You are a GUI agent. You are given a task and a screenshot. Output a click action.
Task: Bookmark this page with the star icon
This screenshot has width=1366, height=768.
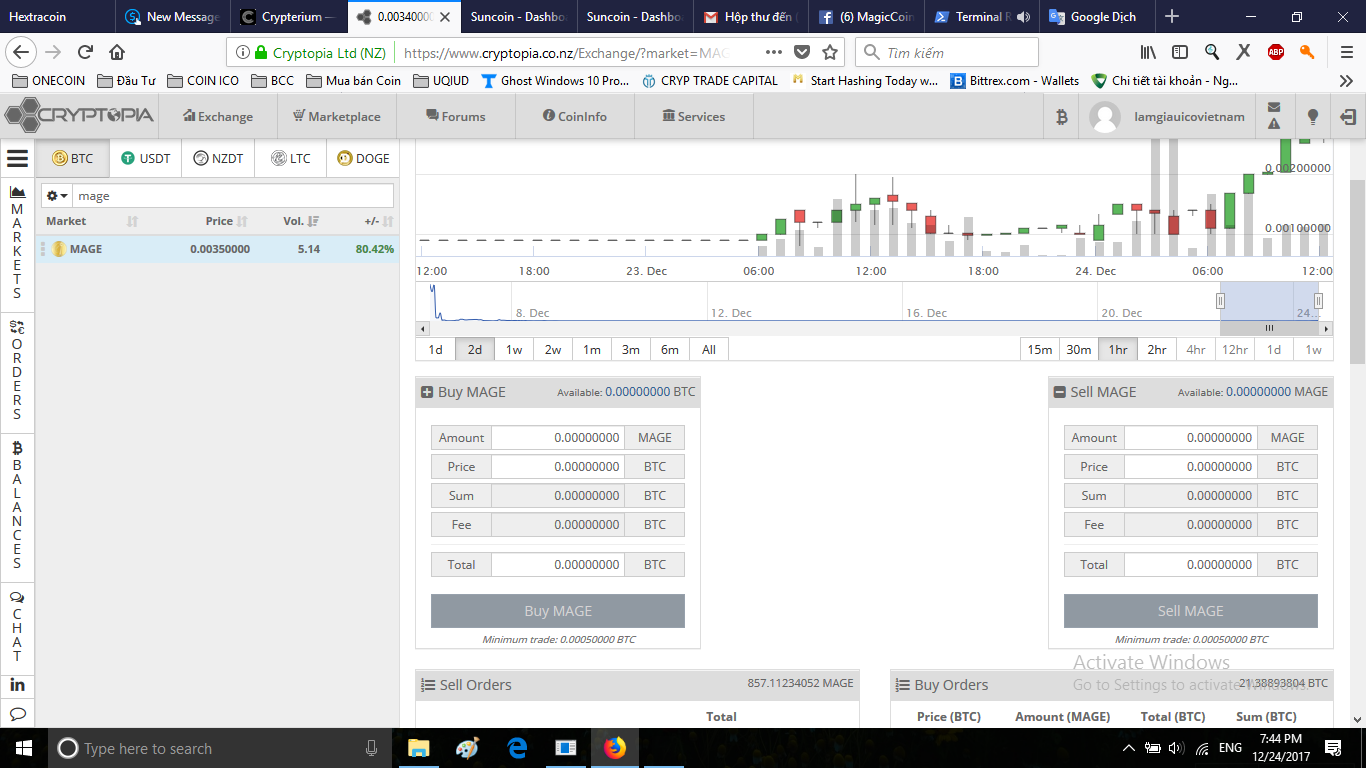[x=830, y=52]
